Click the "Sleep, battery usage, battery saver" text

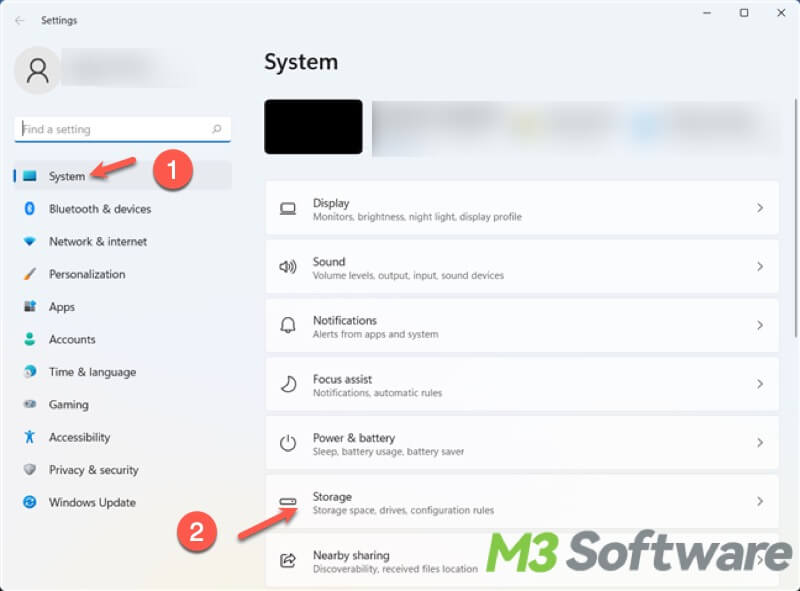click(x=388, y=452)
